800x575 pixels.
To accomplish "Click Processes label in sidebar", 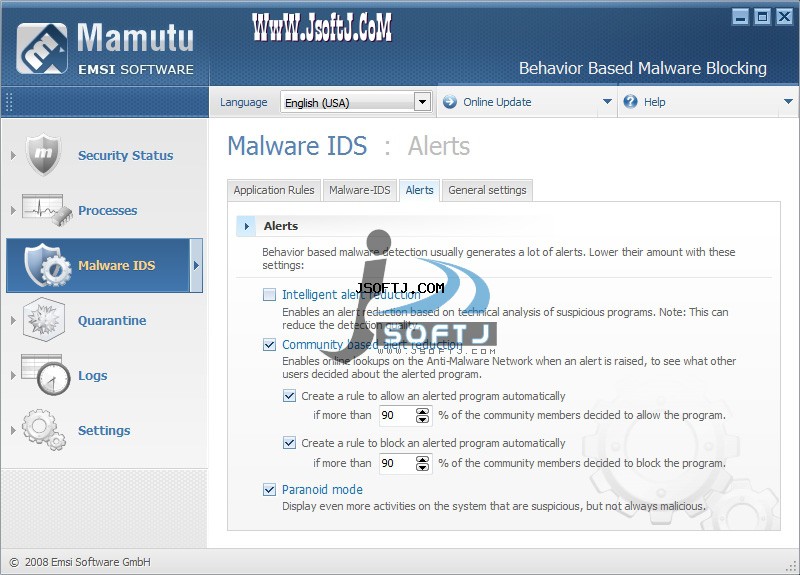I will (x=108, y=210).
